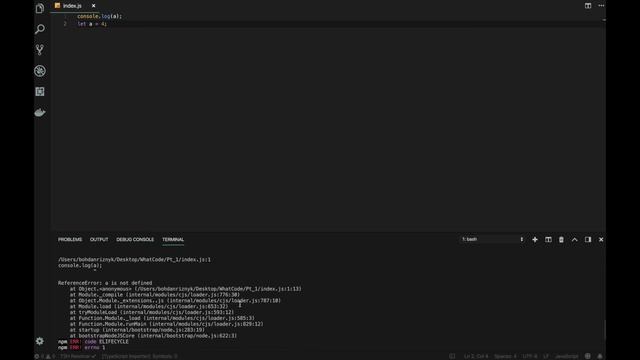The width and height of the screenshot is (640, 360).
Task: Open the Extensions view
Action: coord(40,91)
